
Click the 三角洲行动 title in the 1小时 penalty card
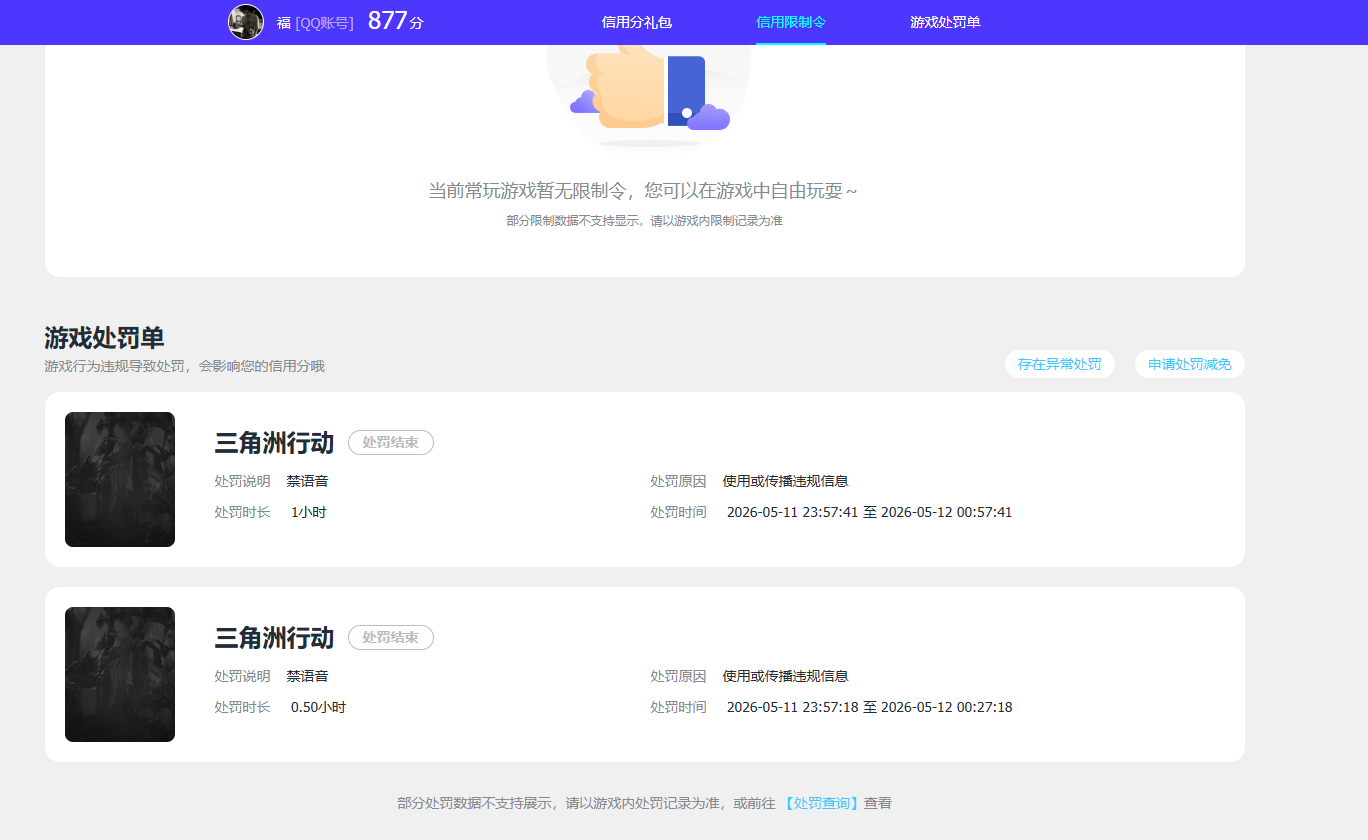[x=274, y=443]
